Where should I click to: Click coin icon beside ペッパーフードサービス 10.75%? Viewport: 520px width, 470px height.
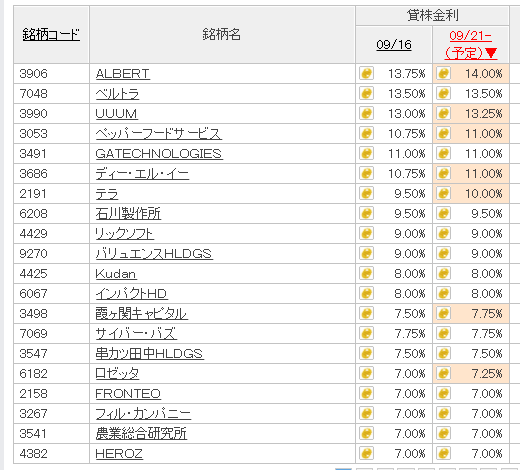tap(366, 133)
